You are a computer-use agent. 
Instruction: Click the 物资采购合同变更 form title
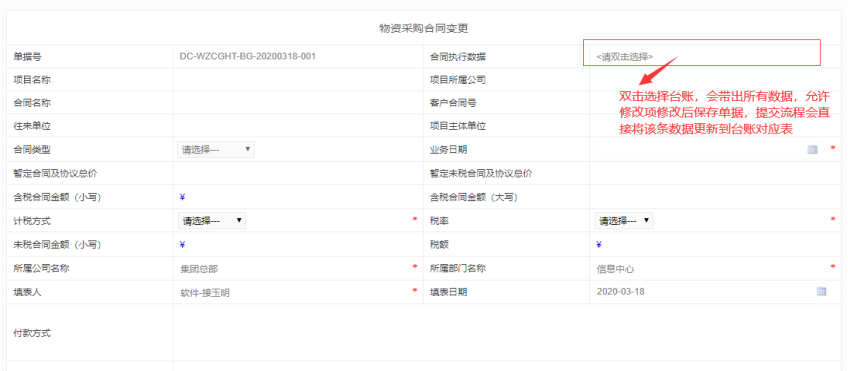(423, 28)
